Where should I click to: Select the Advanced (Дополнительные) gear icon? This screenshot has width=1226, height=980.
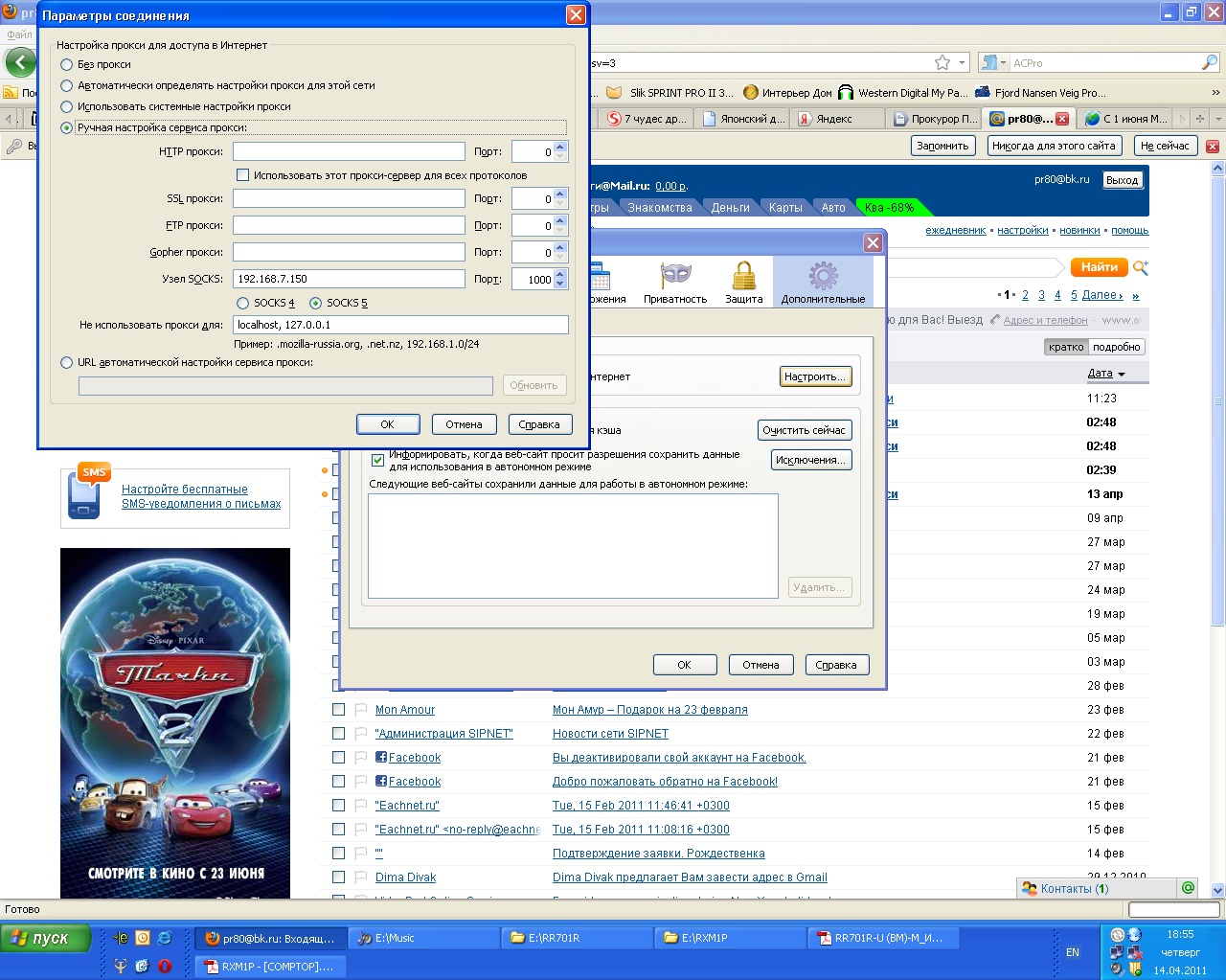[823, 282]
